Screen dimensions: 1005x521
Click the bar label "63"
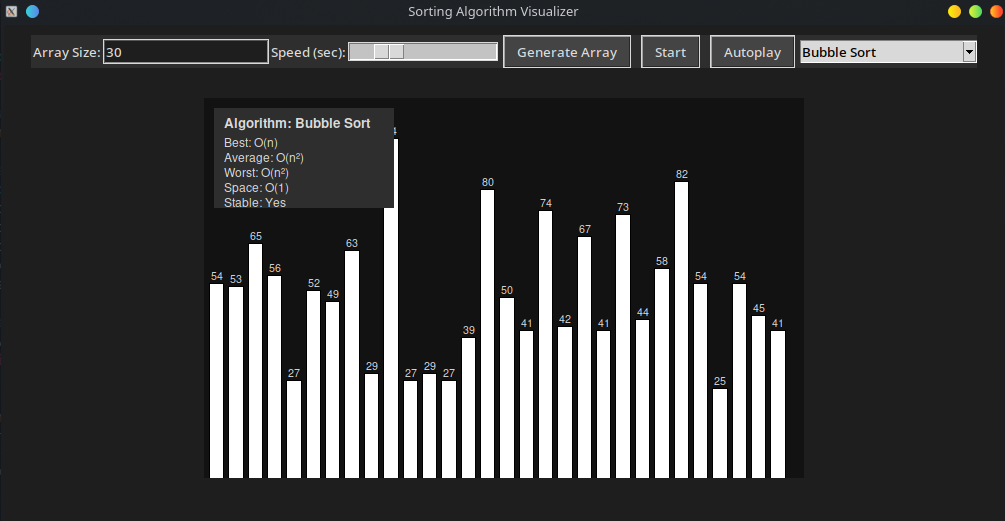point(351,244)
